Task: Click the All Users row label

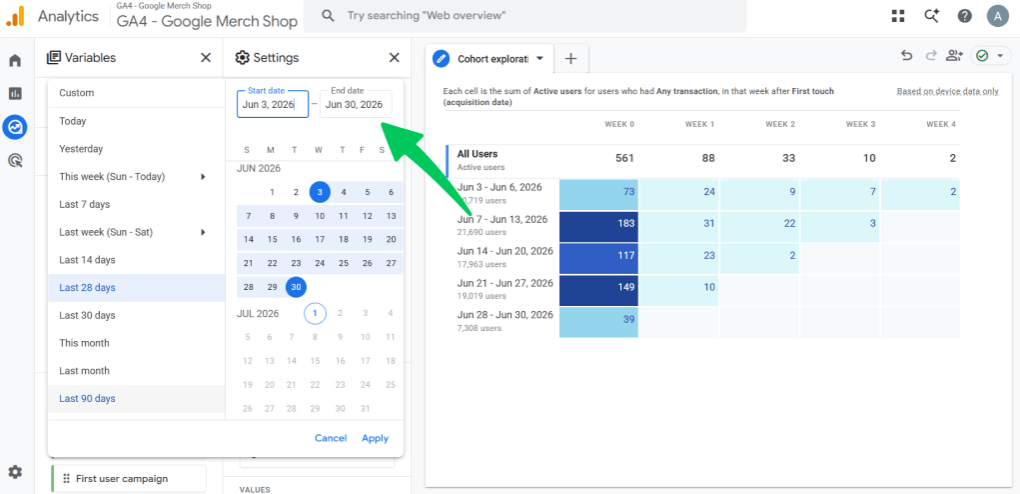Action: pyautogui.click(x=477, y=154)
